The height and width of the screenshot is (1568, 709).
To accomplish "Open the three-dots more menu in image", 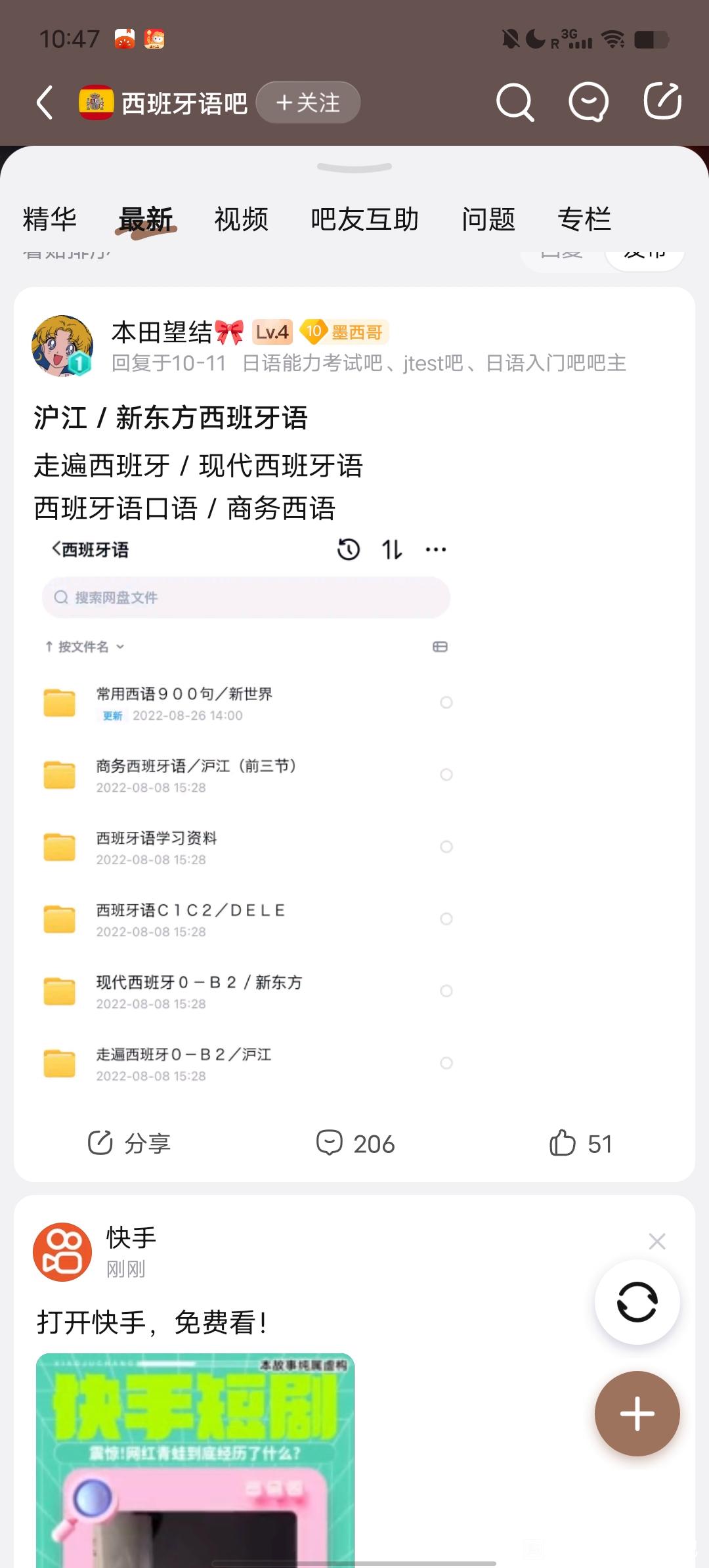I will [436, 550].
